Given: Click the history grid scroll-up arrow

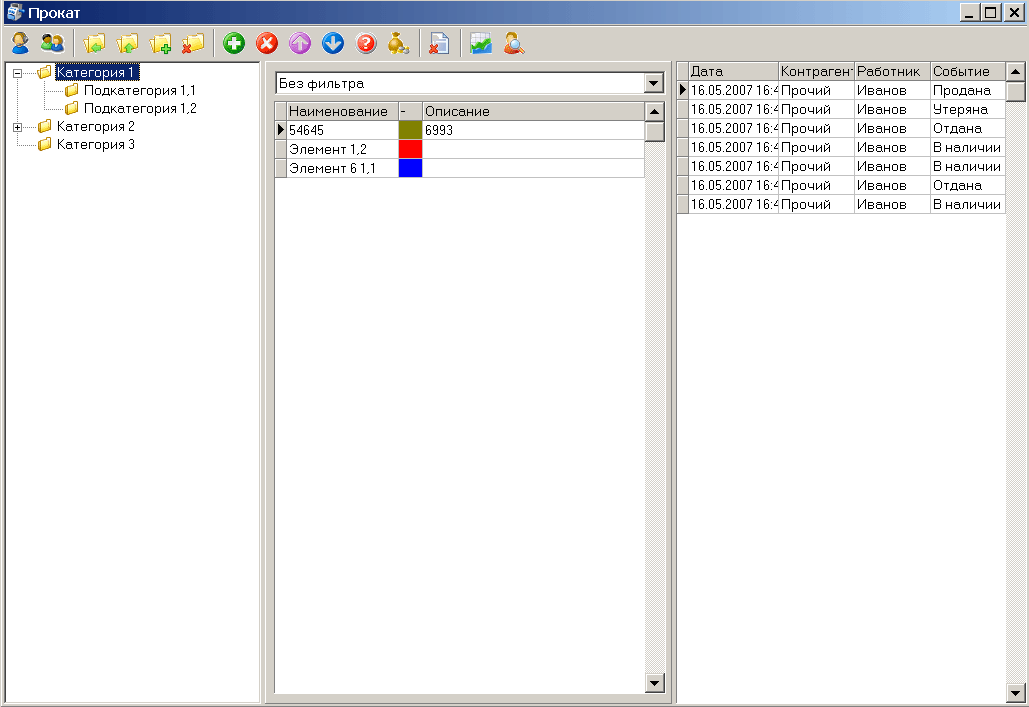Looking at the screenshot, I should tap(1015, 72).
